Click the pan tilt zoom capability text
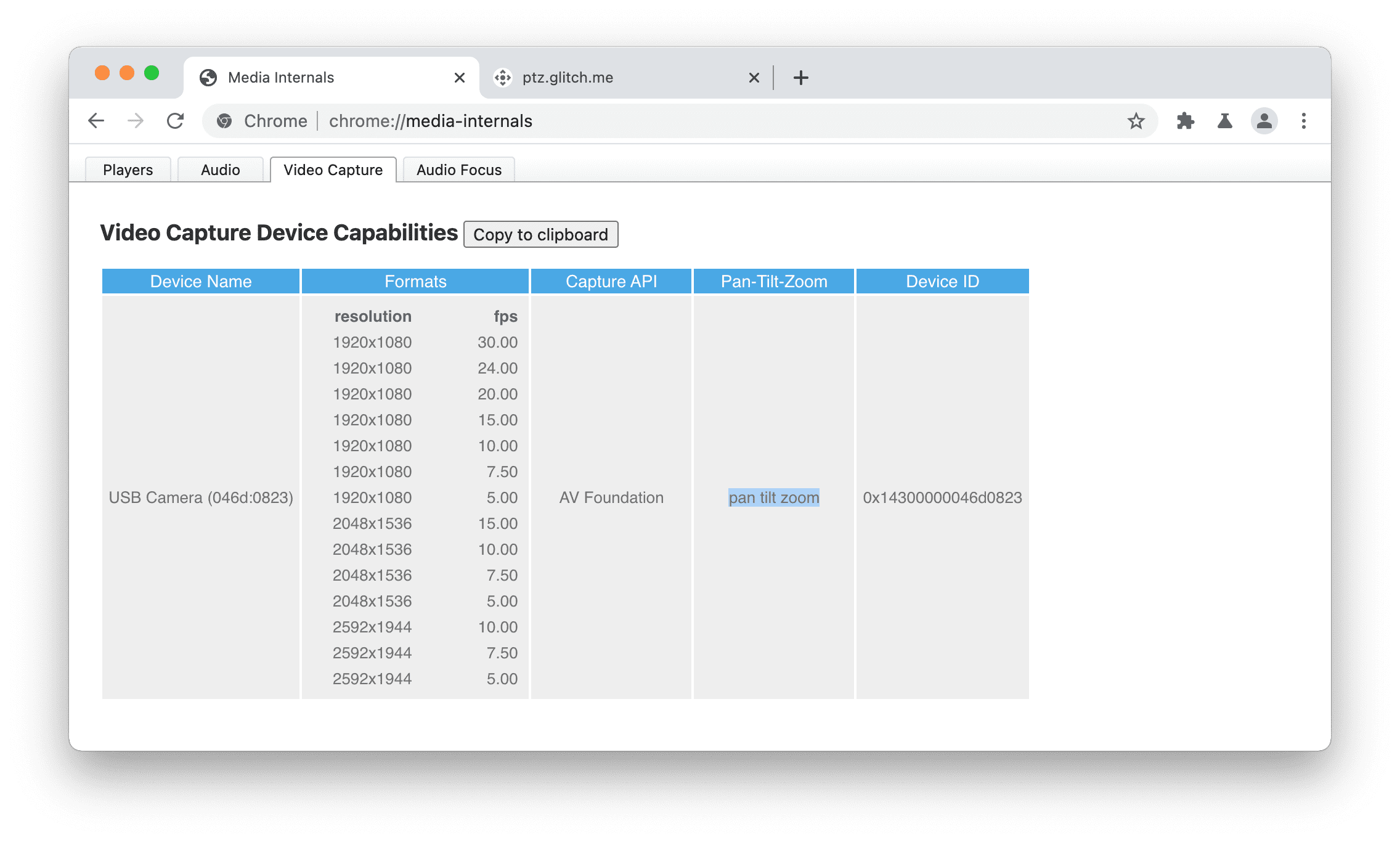 (x=774, y=497)
